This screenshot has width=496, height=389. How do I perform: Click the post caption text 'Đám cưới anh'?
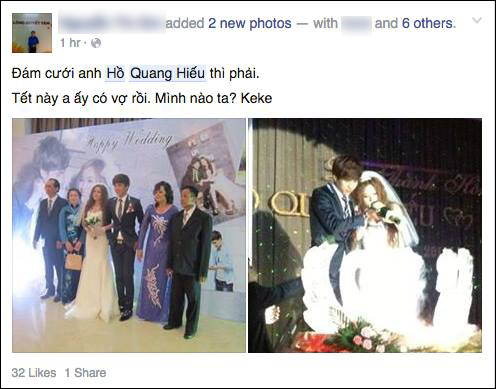(56, 73)
